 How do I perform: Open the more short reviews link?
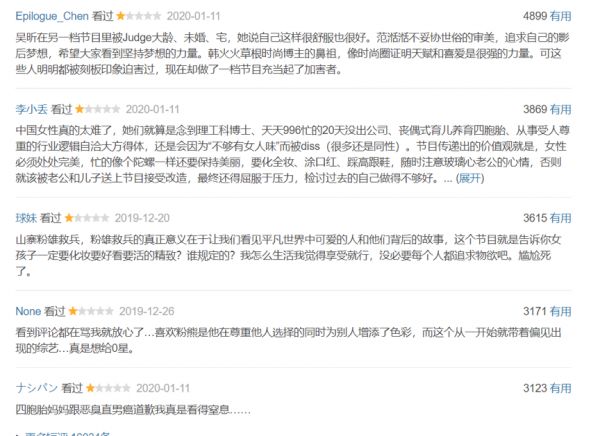pos(67,434)
